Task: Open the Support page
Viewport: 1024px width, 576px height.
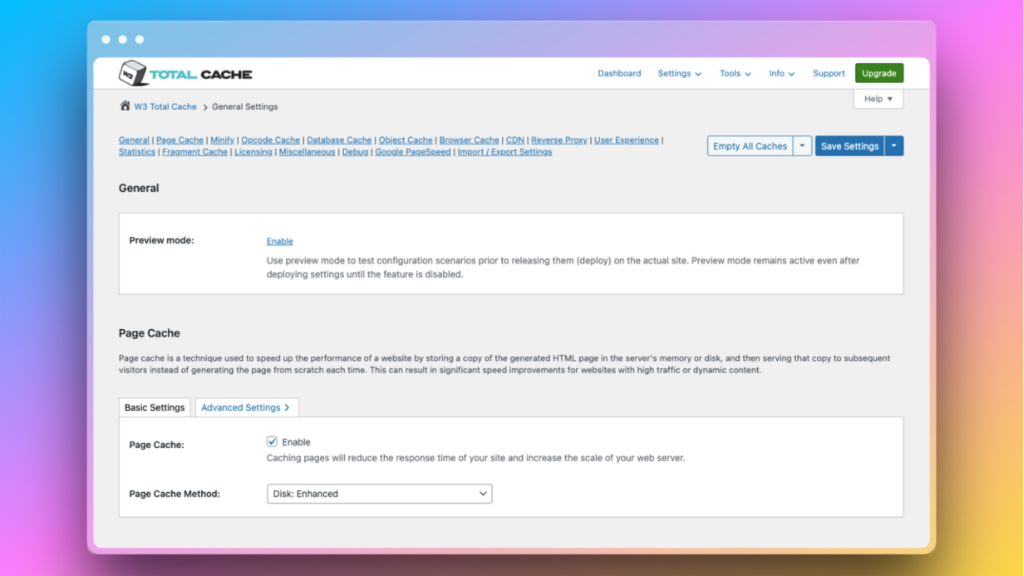Action: pyautogui.click(x=828, y=73)
